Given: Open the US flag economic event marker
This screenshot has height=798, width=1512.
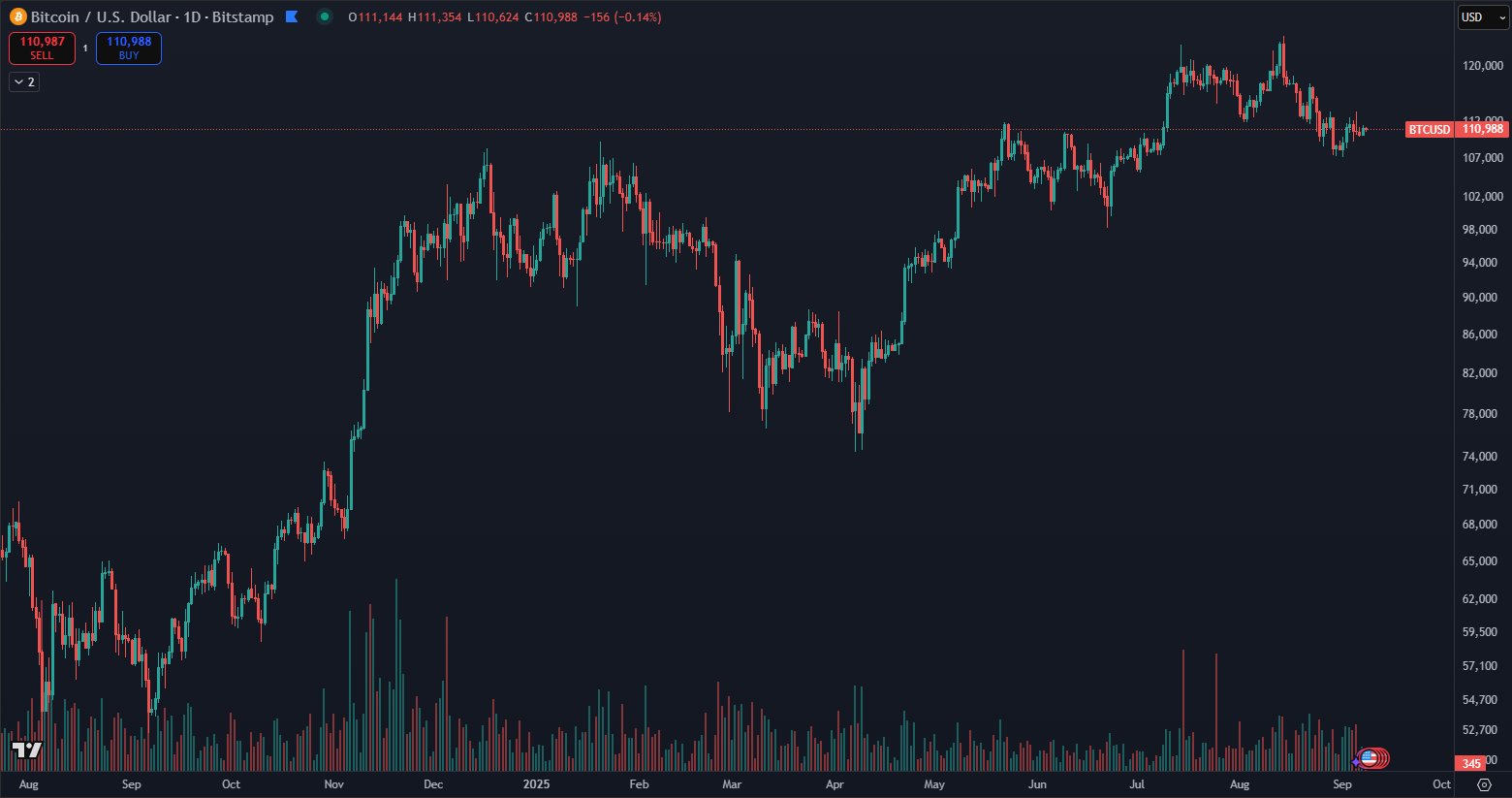Looking at the screenshot, I should pyautogui.click(x=1370, y=757).
